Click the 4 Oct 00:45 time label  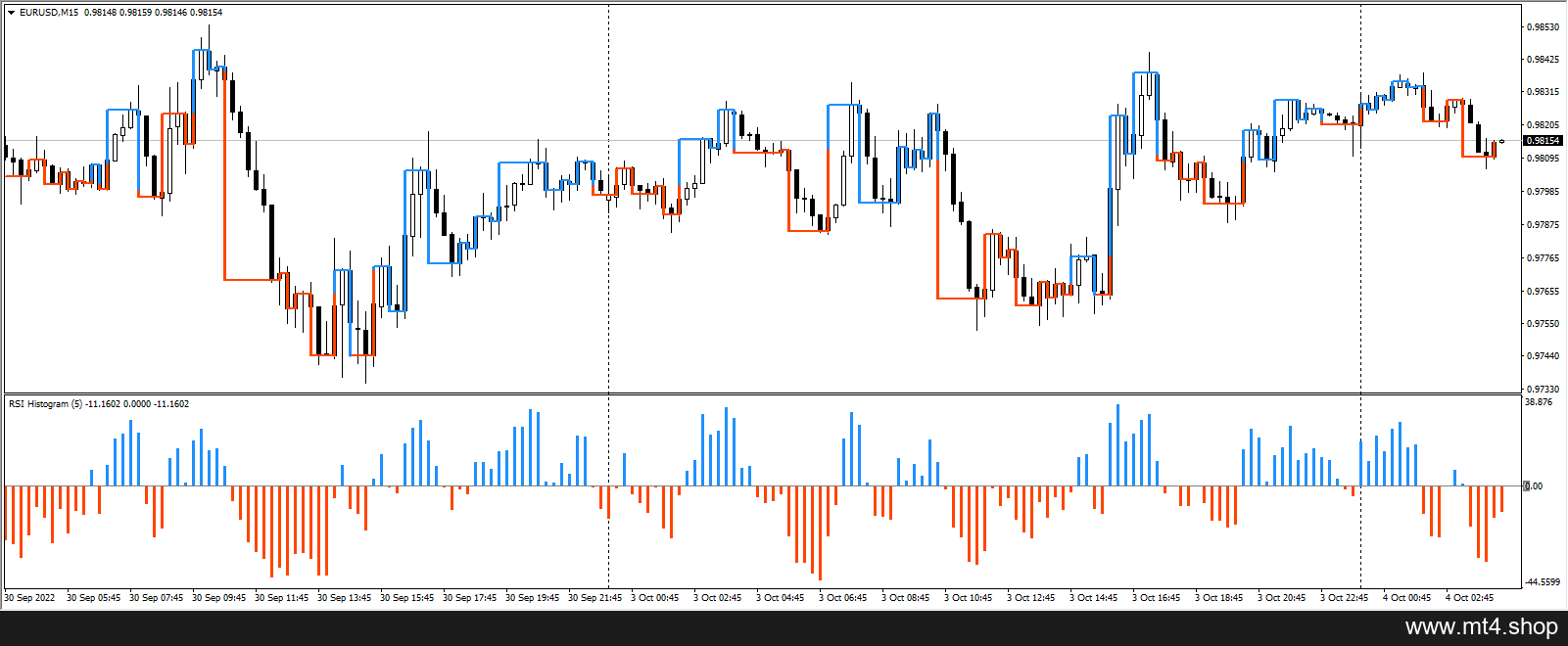(x=1407, y=598)
